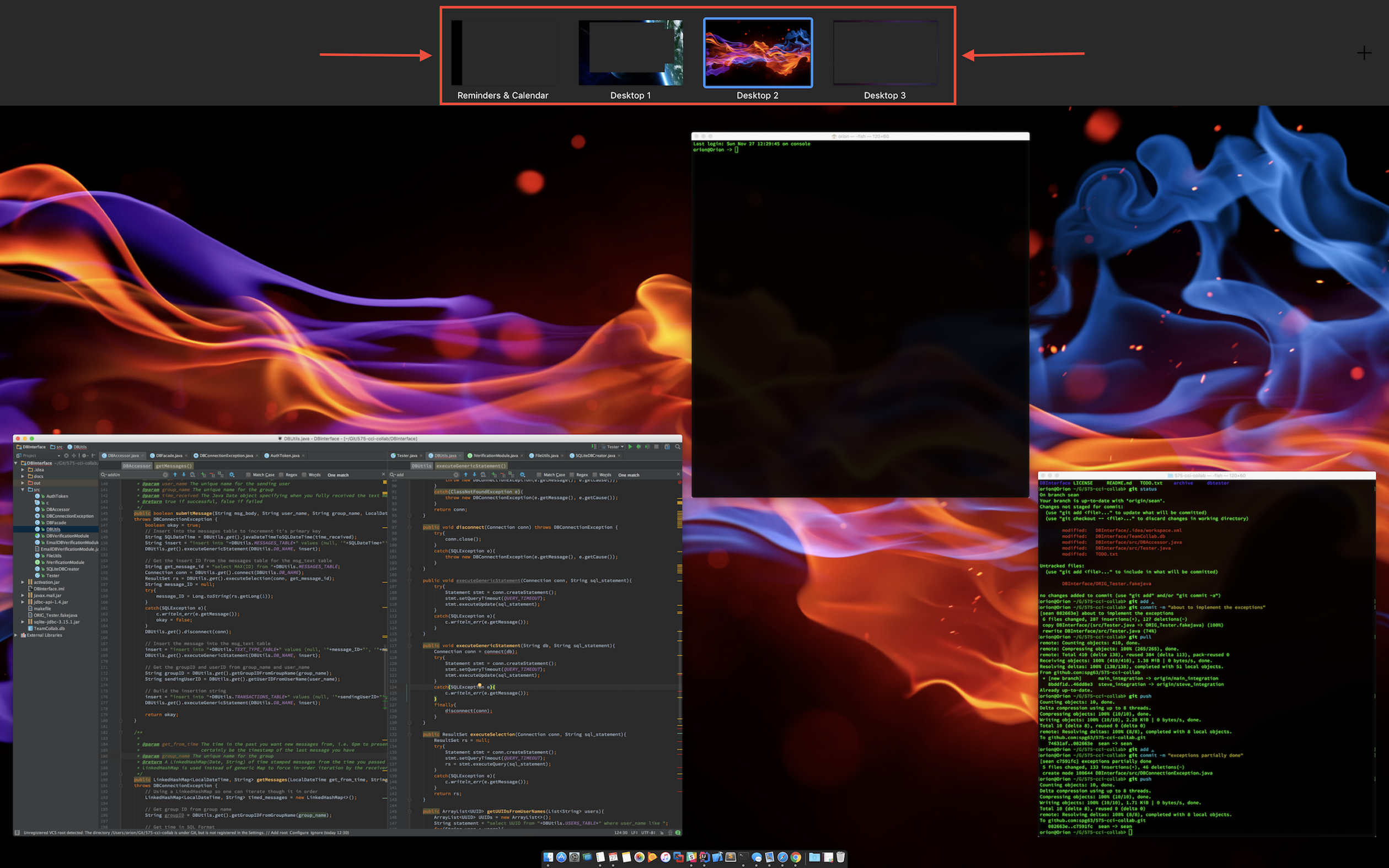
Task: Switch to the FileUtils.java editor tab
Action: point(546,456)
